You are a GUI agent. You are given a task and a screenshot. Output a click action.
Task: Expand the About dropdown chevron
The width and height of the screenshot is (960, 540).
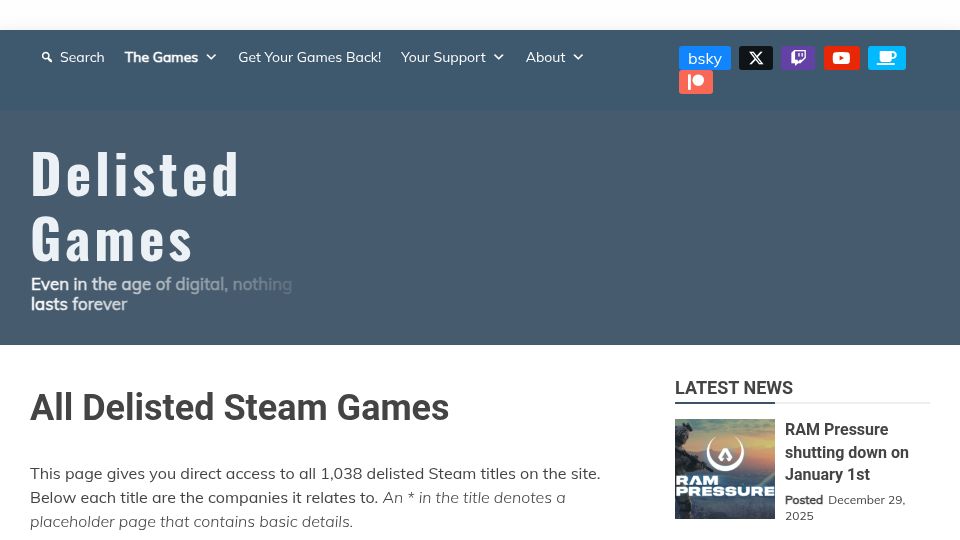click(x=578, y=57)
